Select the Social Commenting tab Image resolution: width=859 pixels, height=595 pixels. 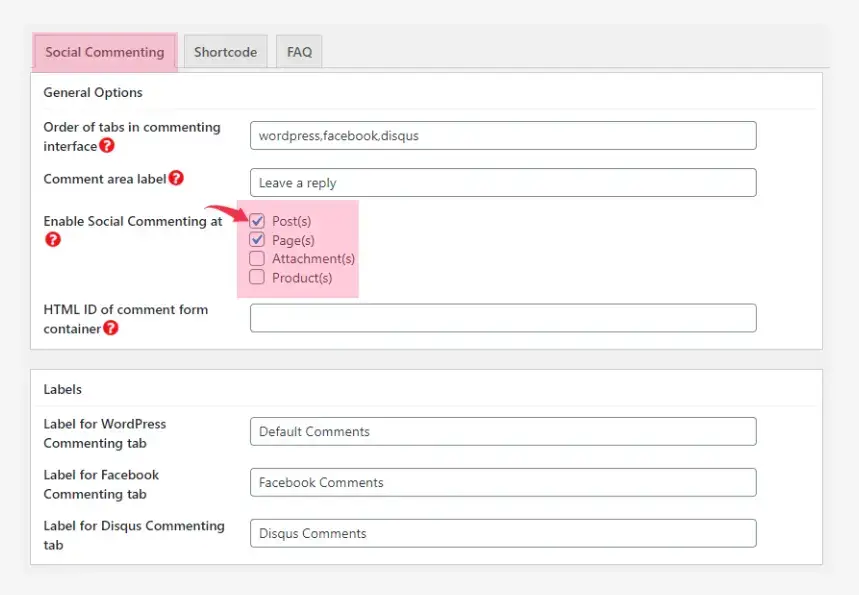click(105, 52)
